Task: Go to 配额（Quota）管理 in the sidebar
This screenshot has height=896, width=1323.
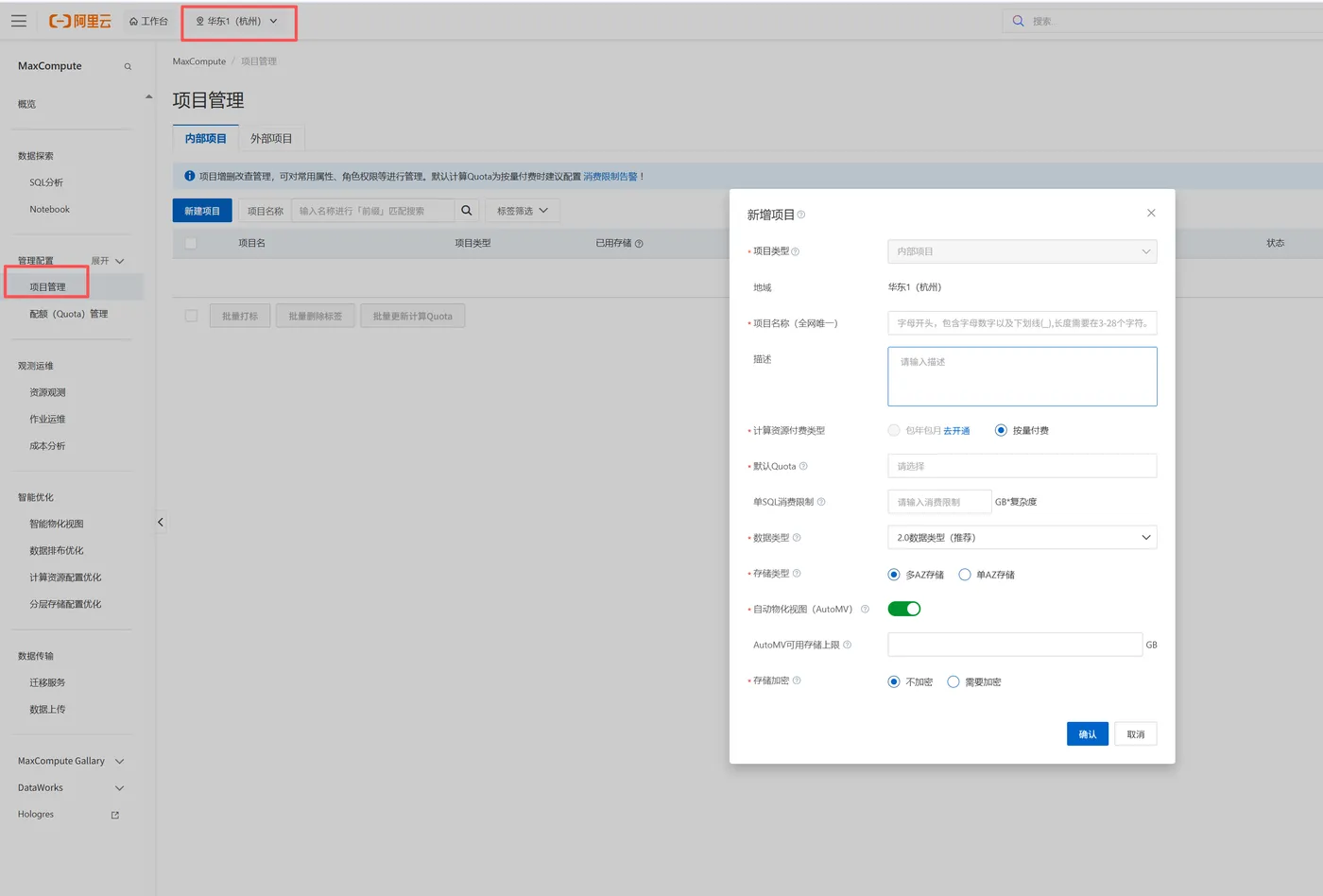Action: click(69, 314)
